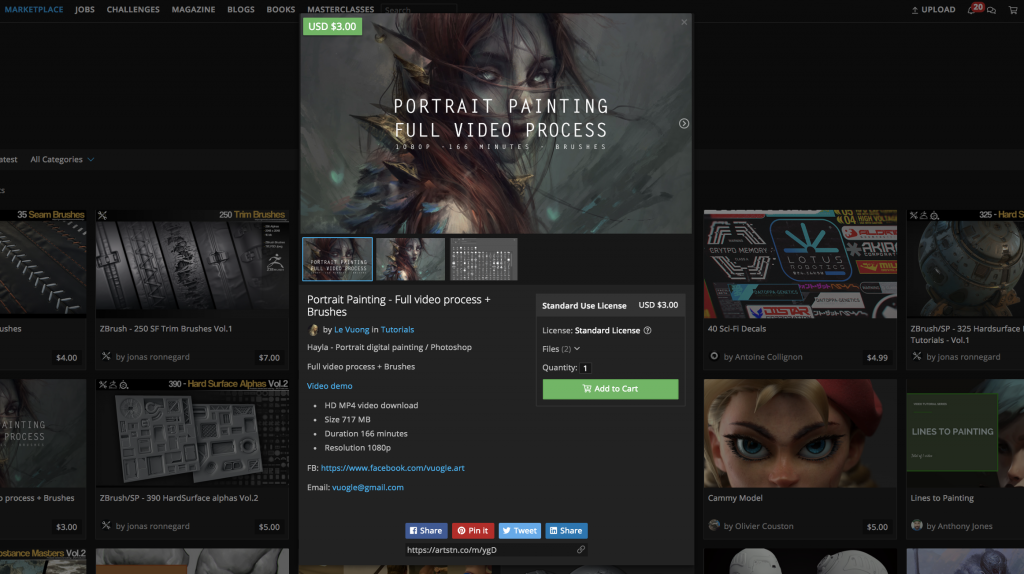Click Anthony Jones's avatar icon
1024x574 pixels.
pyautogui.click(x=917, y=526)
